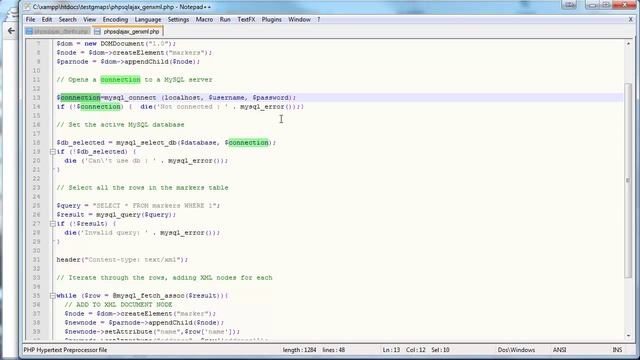Open the File menu
Image resolution: width=640 pixels, height=360 pixels.
click(31, 19)
